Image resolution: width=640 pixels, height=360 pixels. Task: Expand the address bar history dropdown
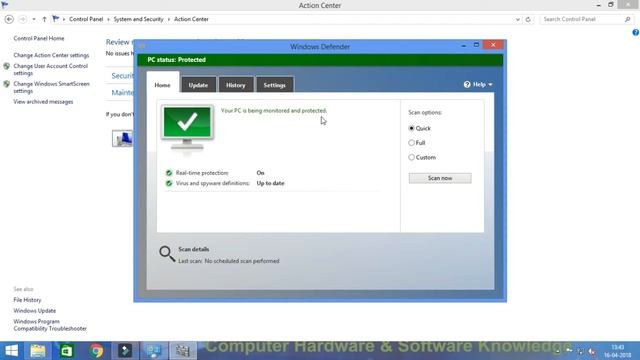coord(518,19)
